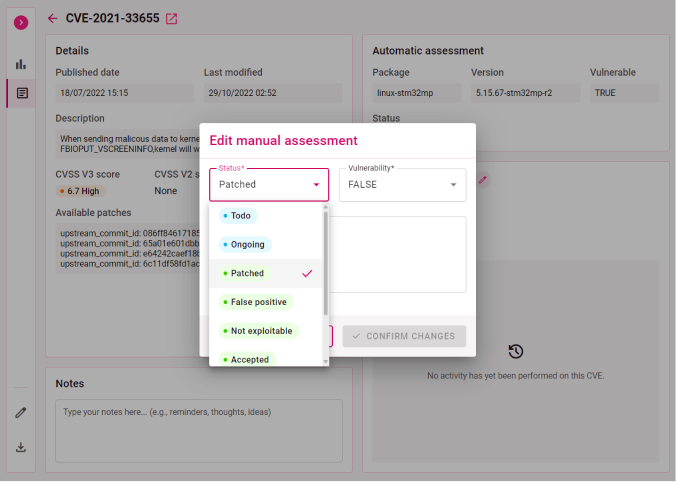Click the Last modified value 29/10/2022 02:52
This screenshot has height=483, width=676.
coord(273,93)
